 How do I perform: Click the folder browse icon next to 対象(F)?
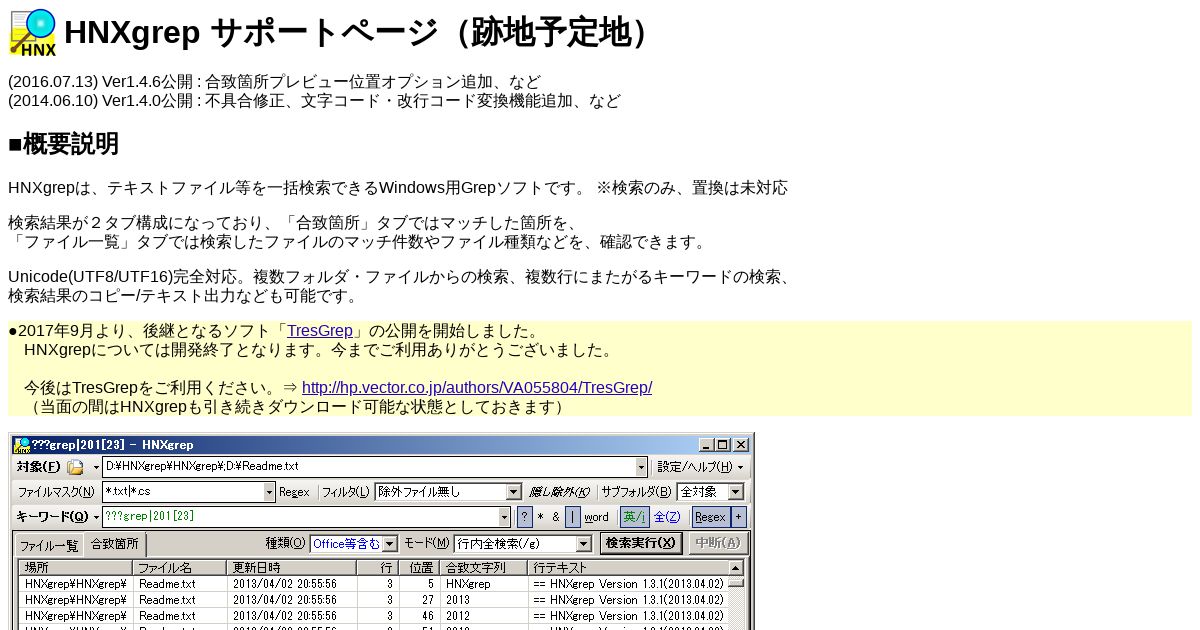coord(75,467)
